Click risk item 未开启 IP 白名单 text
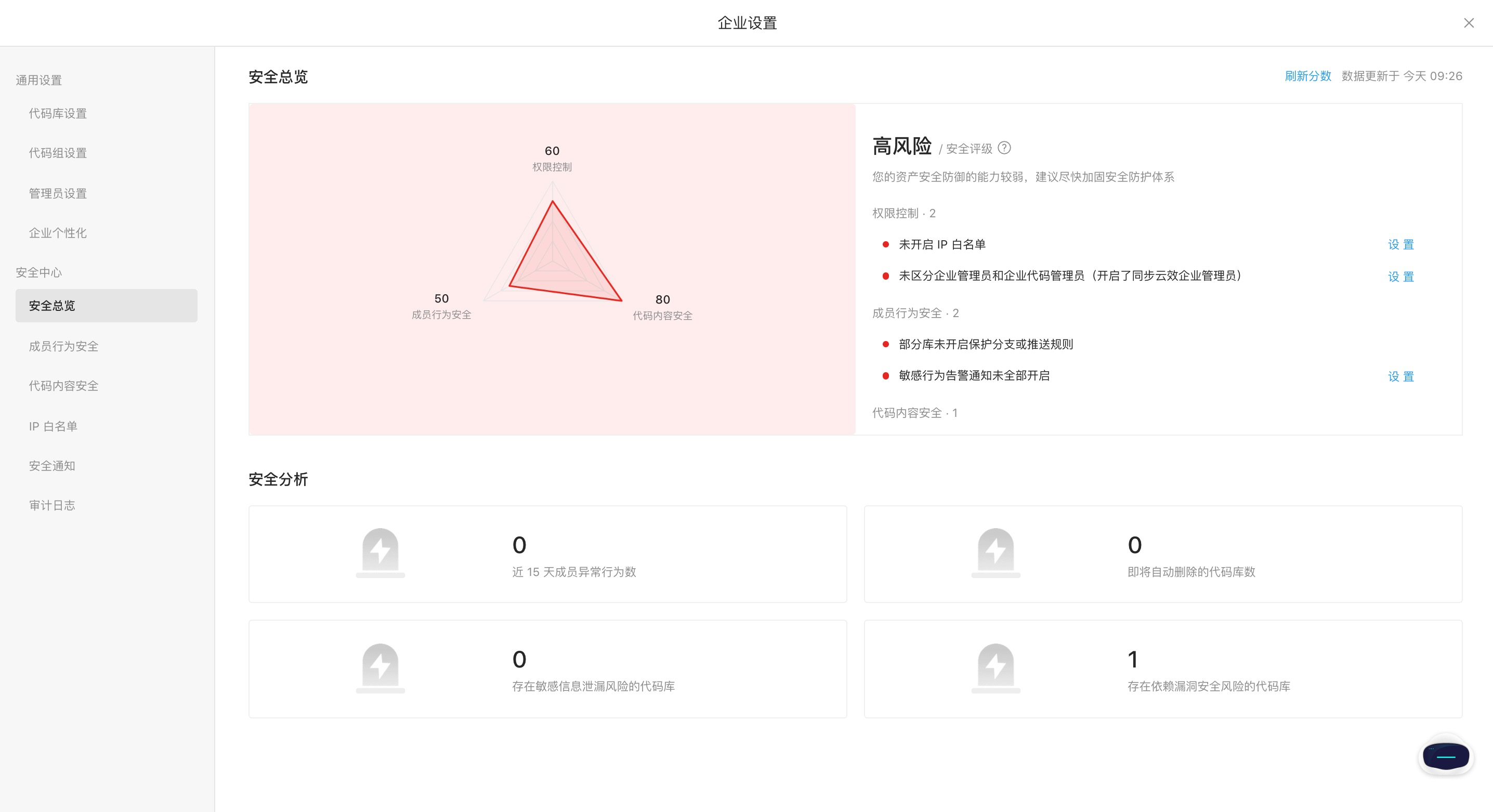This screenshot has height=812, width=1493. [942, 244]
